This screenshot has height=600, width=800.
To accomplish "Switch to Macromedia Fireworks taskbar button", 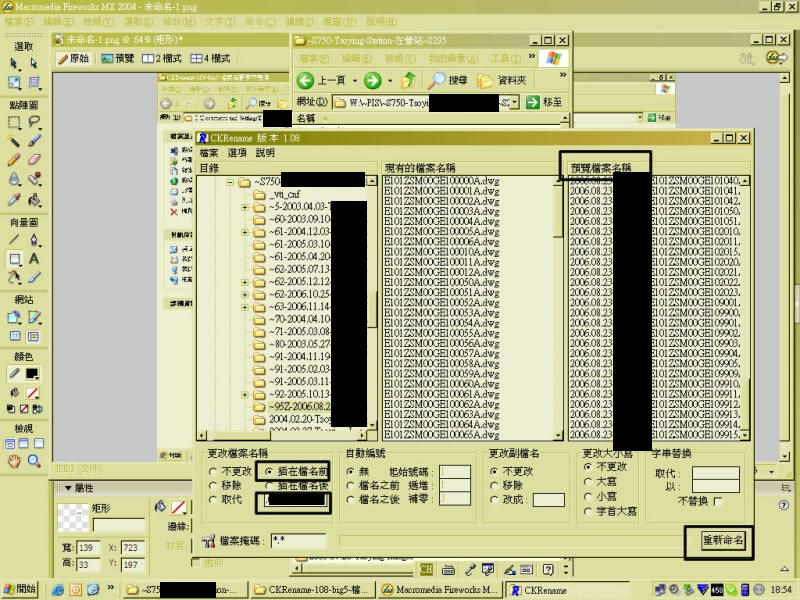I will 439,590.
